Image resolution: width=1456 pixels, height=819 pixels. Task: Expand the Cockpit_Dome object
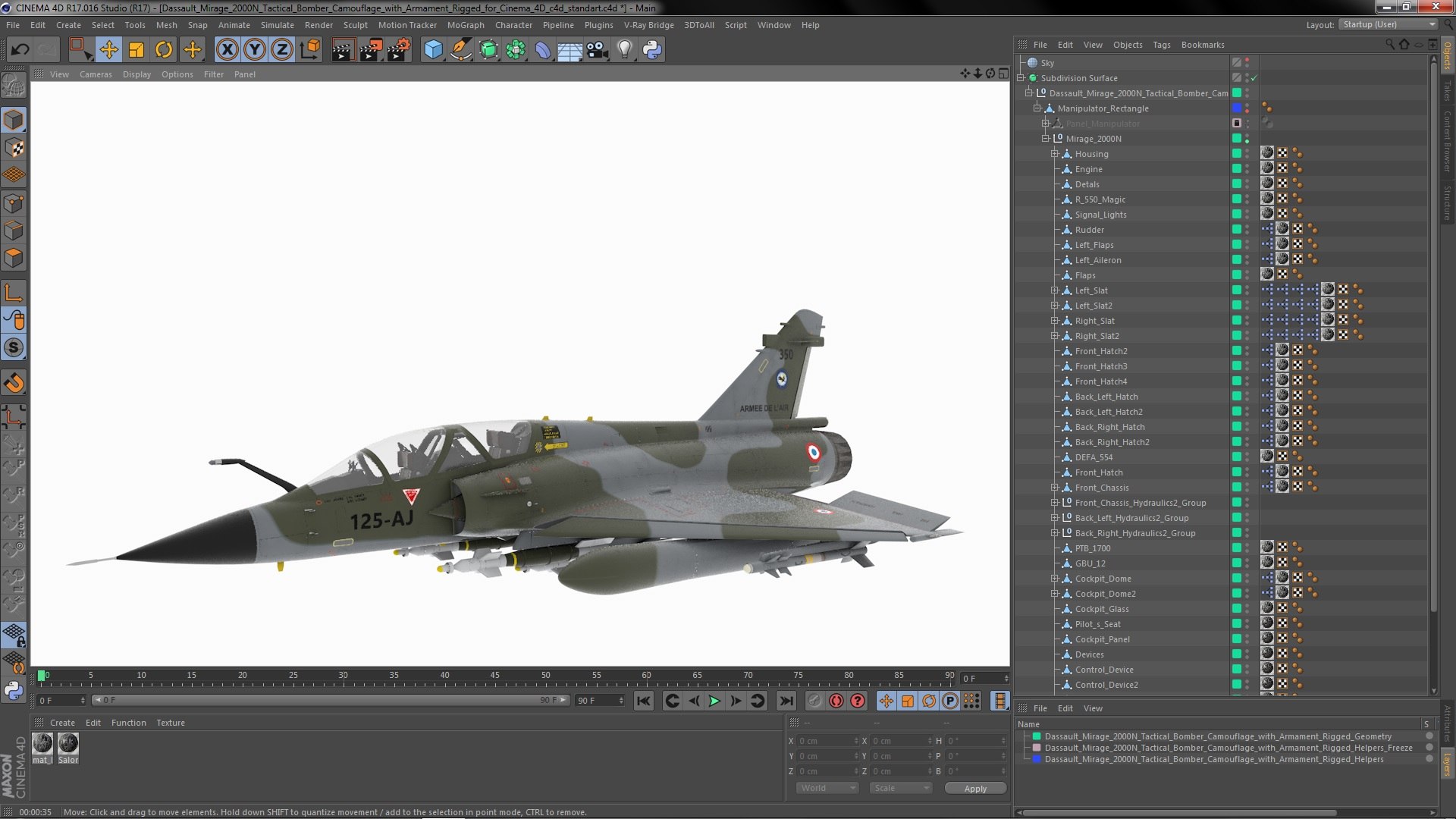[x=1054, y=579]
